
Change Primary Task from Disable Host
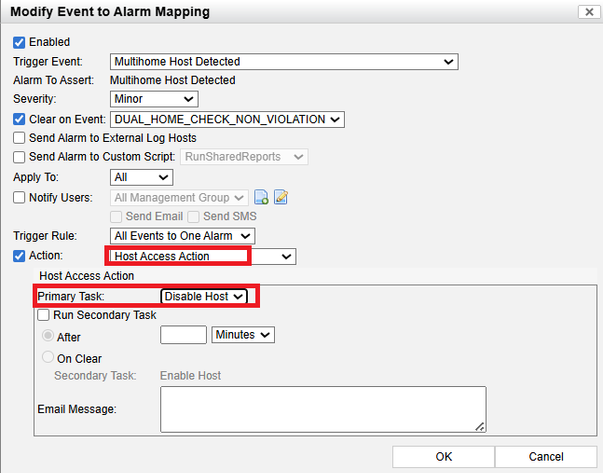tap(204, 297)
